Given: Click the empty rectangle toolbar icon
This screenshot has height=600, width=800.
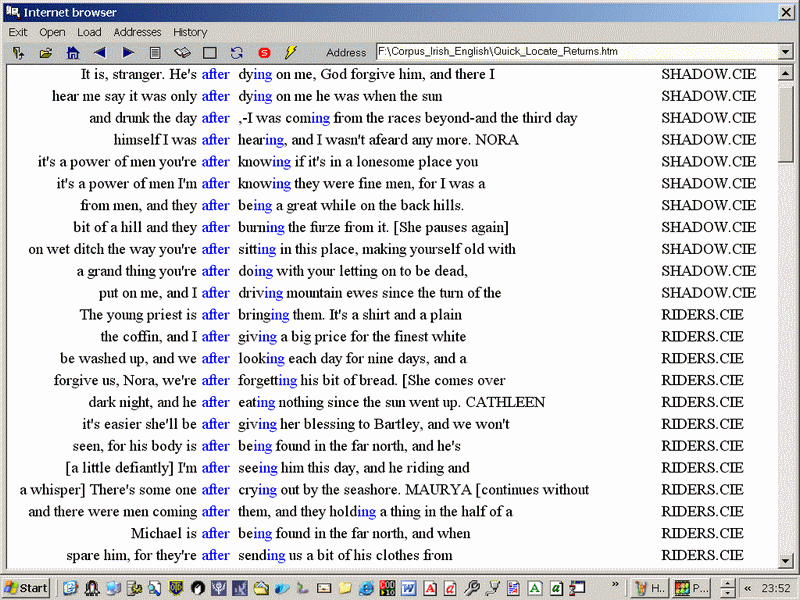Looking at the screenshot, I should point(210,52).
